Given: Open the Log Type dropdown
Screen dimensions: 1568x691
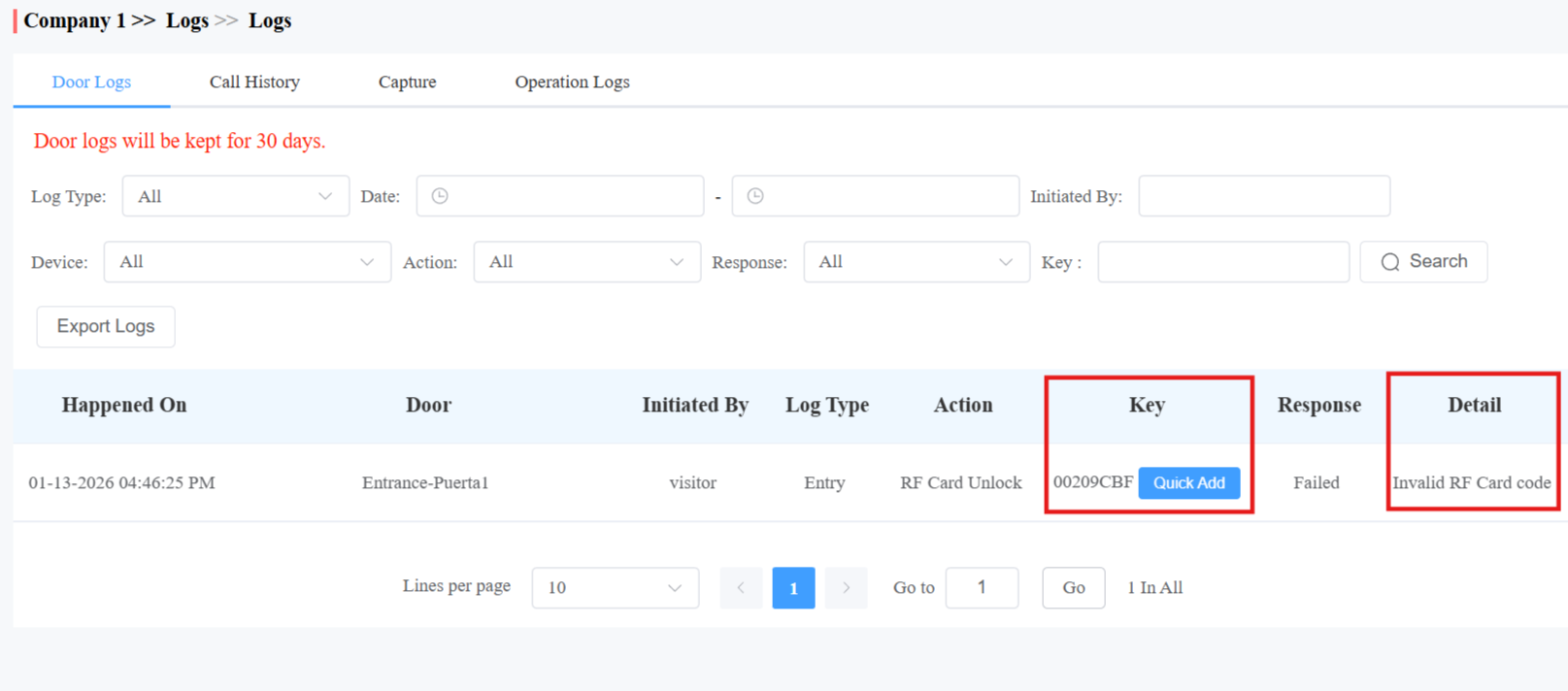Looking at the screenshot, I should tap(236, 196).
